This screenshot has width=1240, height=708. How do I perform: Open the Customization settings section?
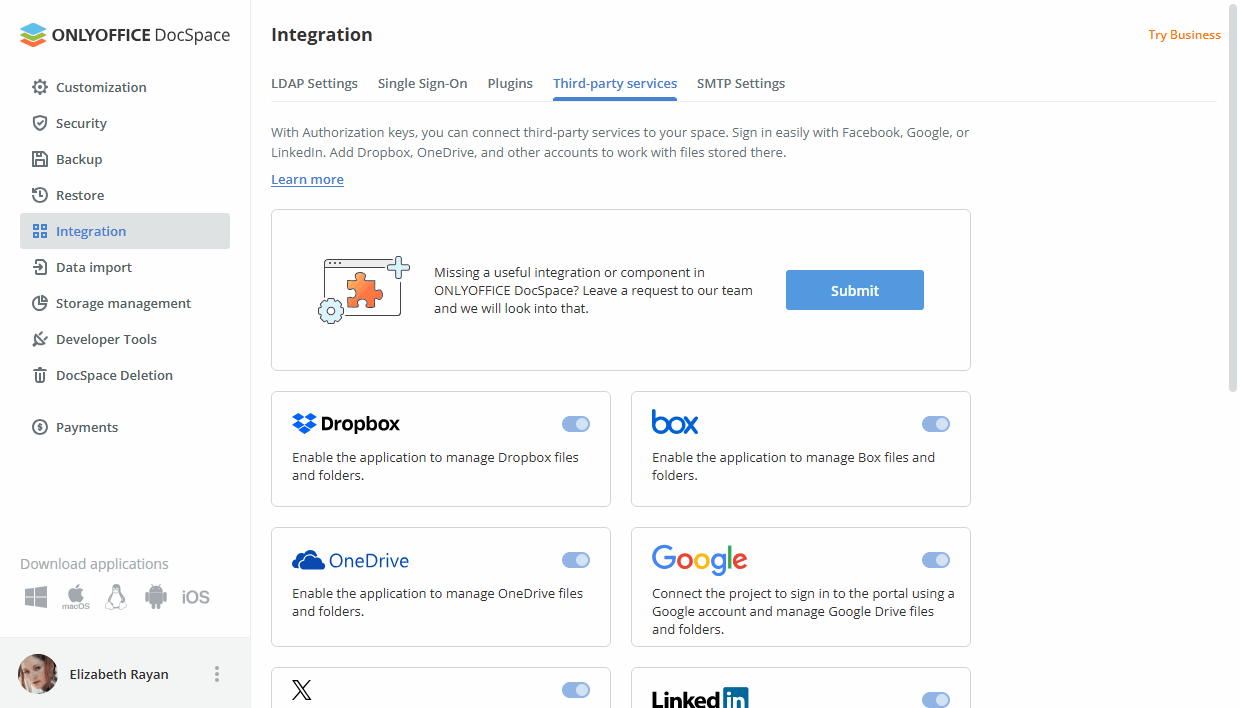coord(100,87)
